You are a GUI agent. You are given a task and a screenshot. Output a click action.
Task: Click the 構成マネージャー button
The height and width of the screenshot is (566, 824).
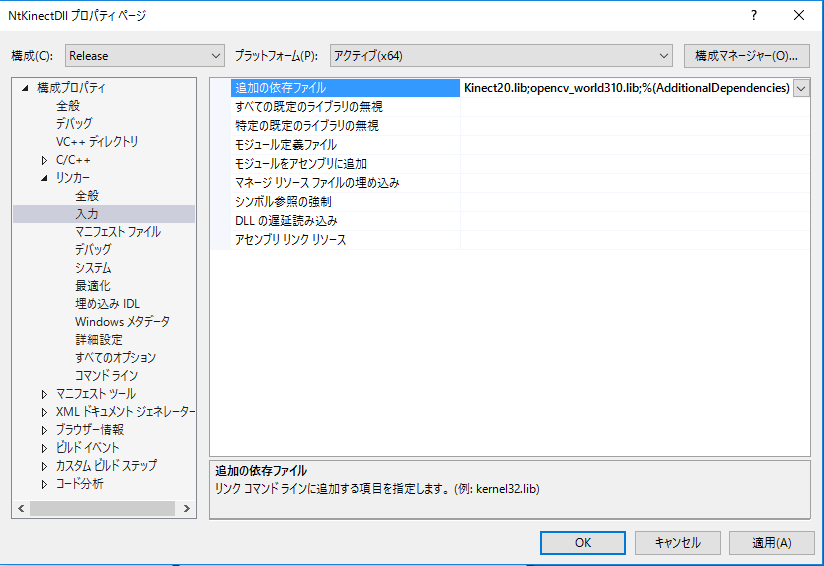[746, 56]
